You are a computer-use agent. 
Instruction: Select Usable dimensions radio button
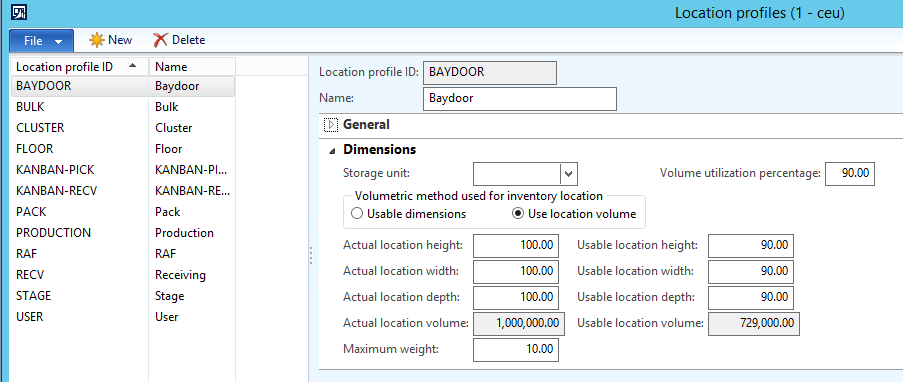coord(357,214)
